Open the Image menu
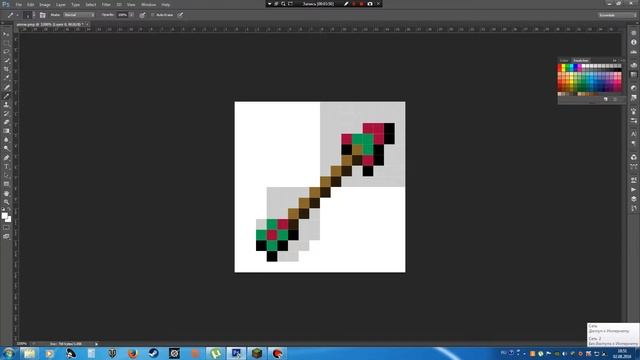Screen dimensions: 640x360 point(45,4)
